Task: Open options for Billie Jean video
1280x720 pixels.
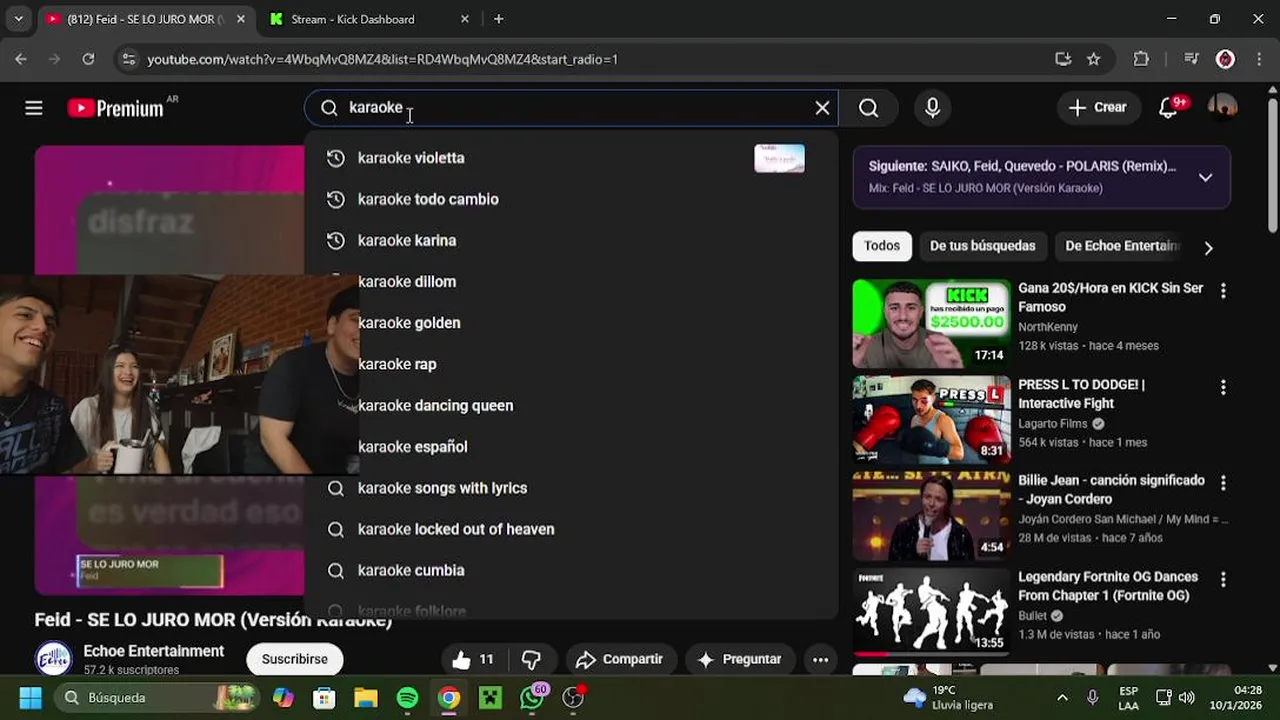Action: pos(1222,483)
